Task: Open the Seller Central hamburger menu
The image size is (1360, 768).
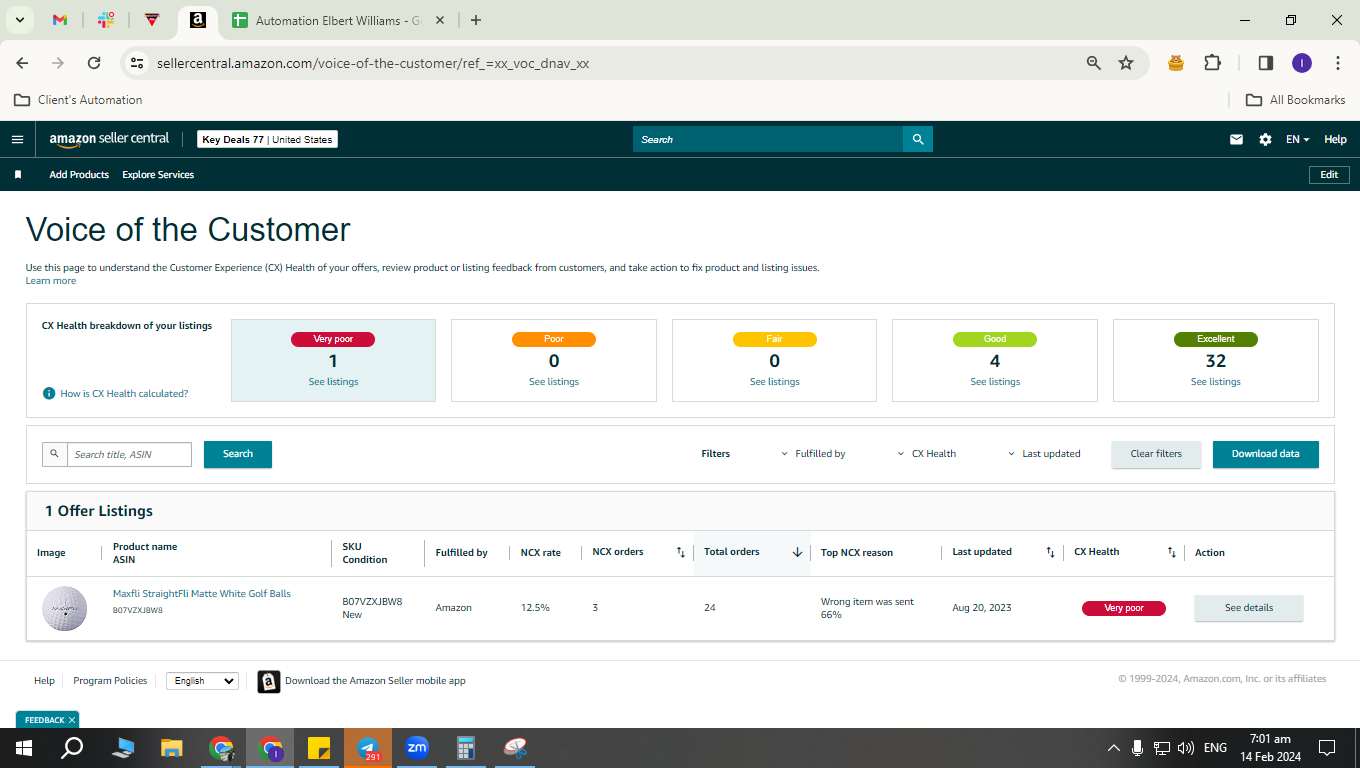Action: pyautogui.click(x=17, y=139)
